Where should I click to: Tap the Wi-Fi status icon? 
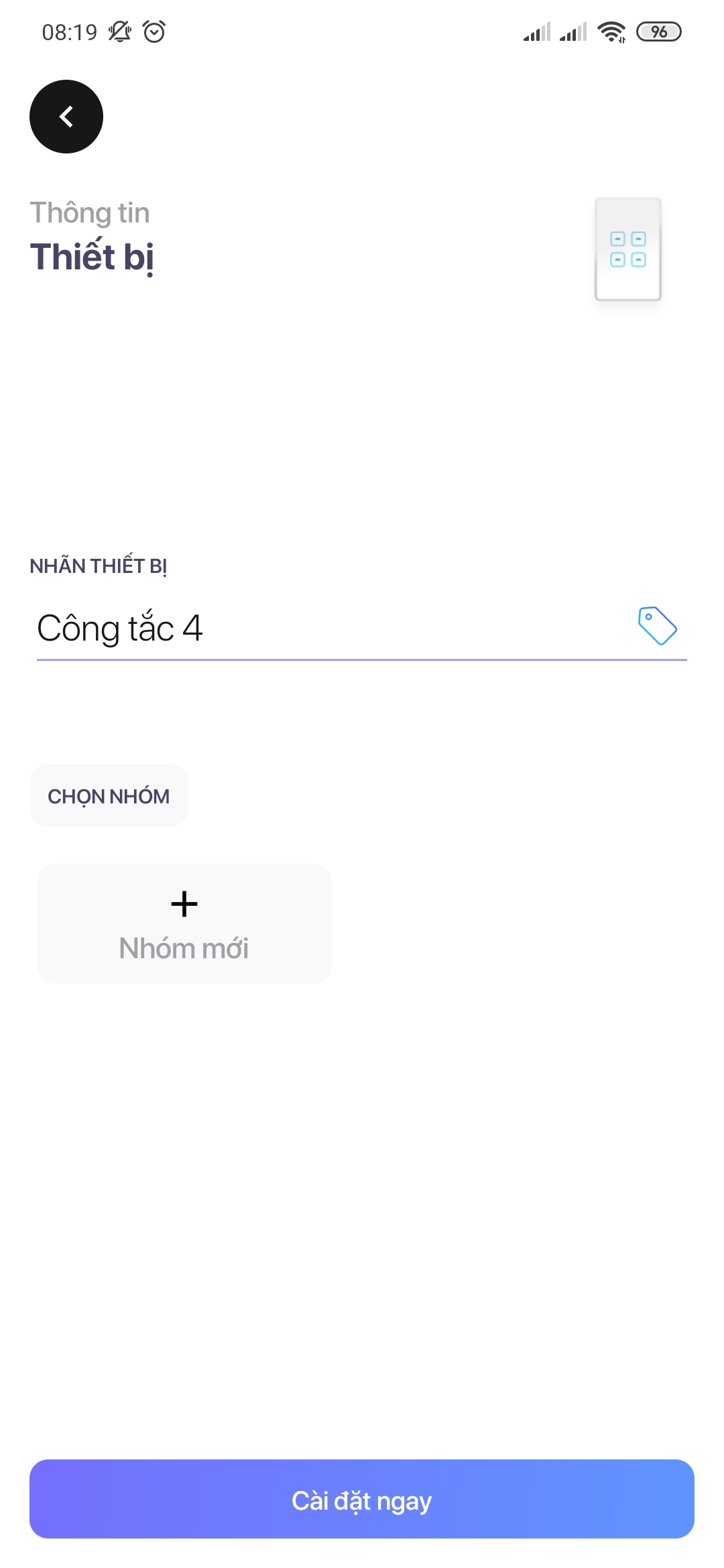click(x=611, y=31)
